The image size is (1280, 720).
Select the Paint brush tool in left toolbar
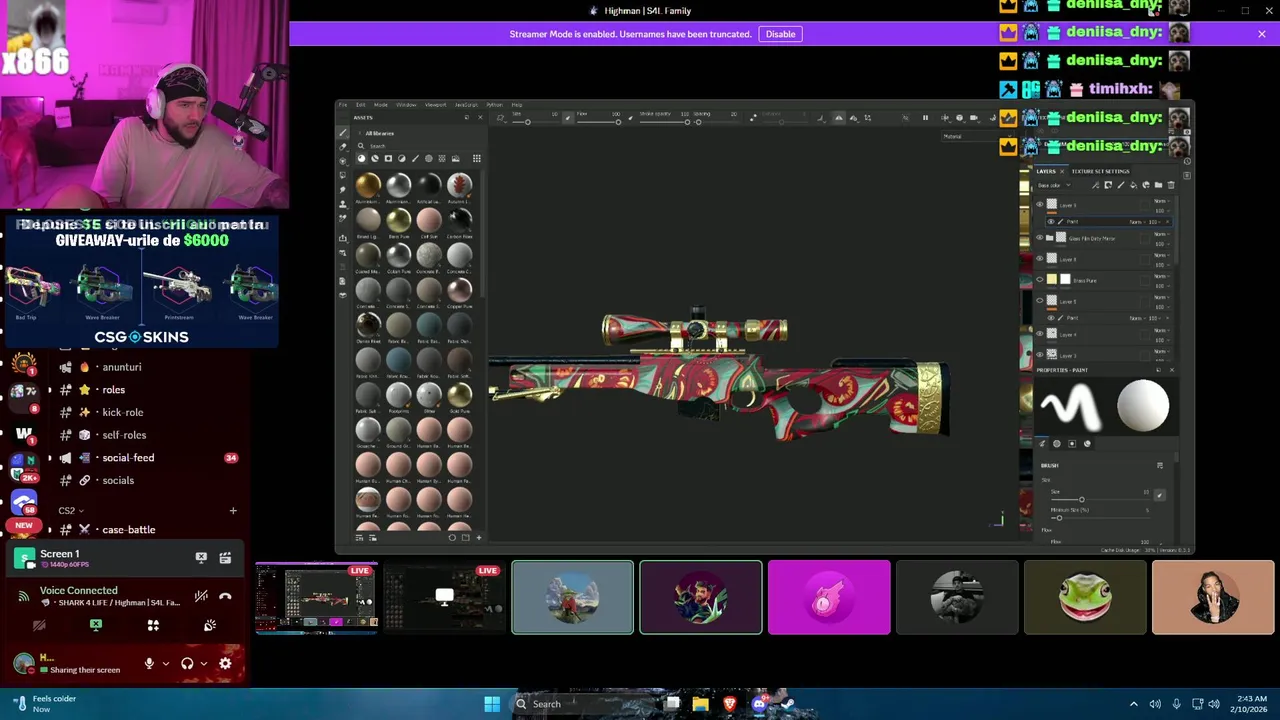pos(342,132)
